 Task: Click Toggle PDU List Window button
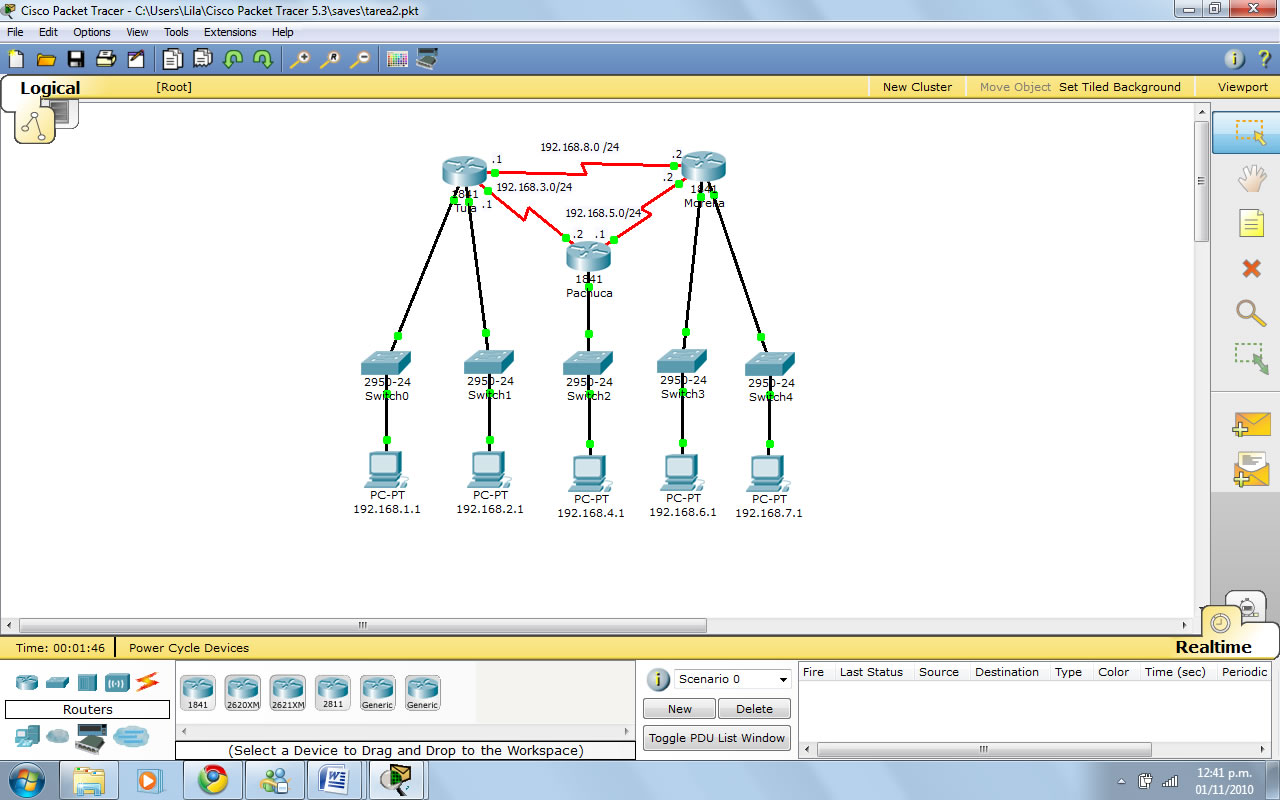coord(717,738)
